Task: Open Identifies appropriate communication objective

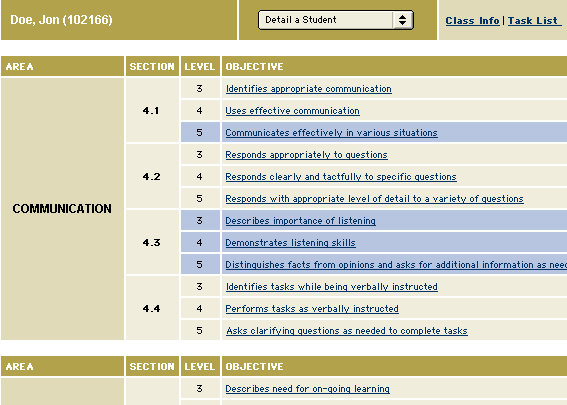Action: (308, 89)
